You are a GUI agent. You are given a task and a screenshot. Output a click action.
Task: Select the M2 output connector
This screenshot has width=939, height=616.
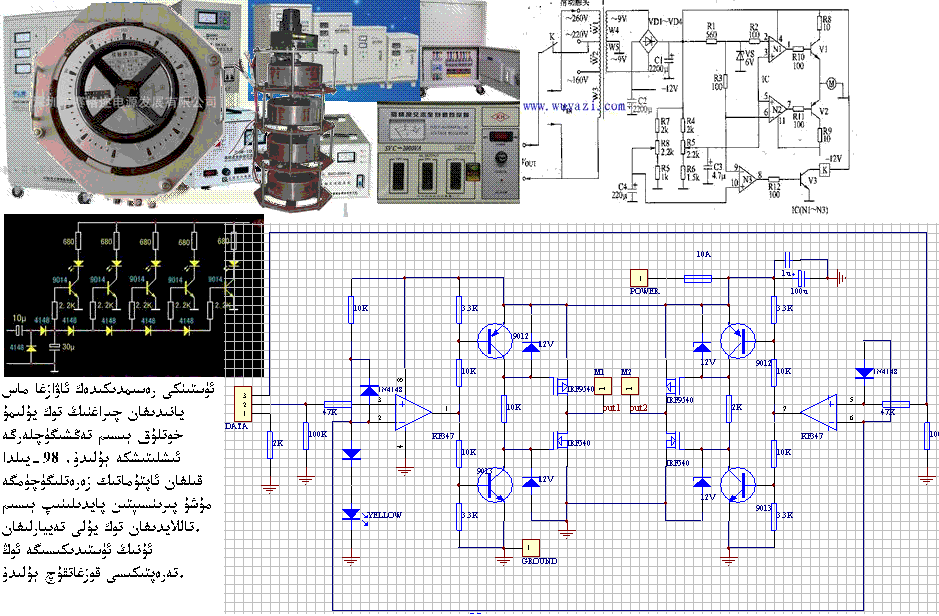click(630, 387)
